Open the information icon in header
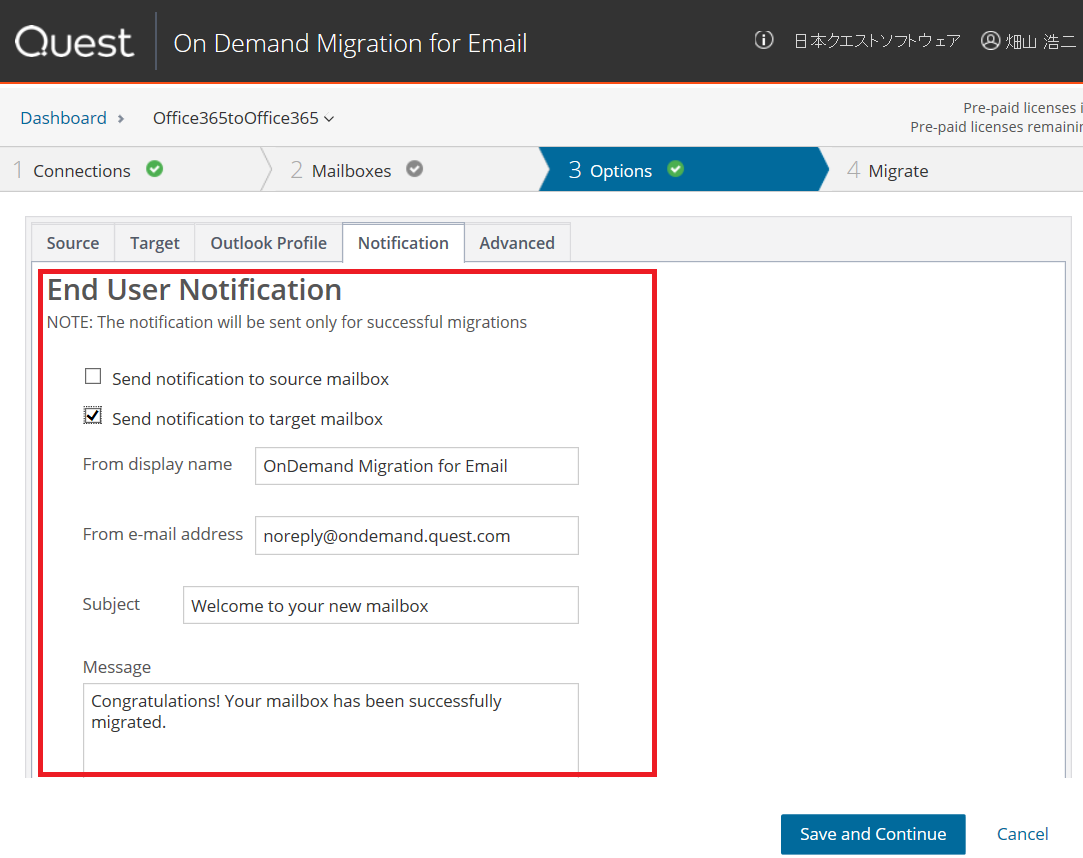Screen dimensions: 1083x858 coord(763,40)
